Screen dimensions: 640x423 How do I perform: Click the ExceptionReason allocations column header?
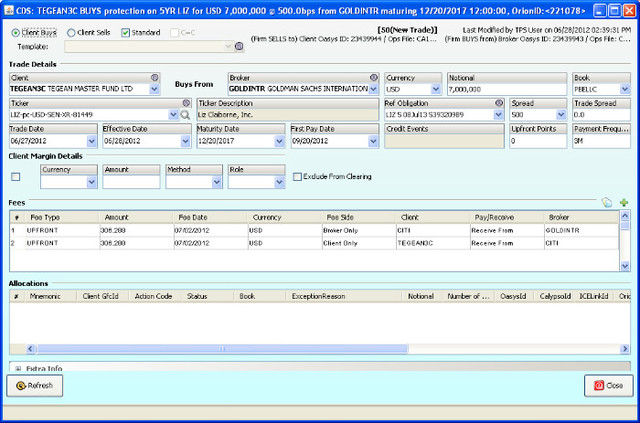click(344, 296)
